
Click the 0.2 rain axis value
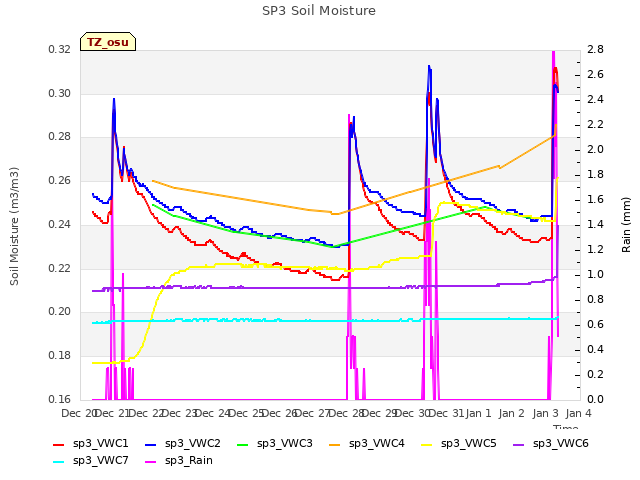click(x=595, y=374)
